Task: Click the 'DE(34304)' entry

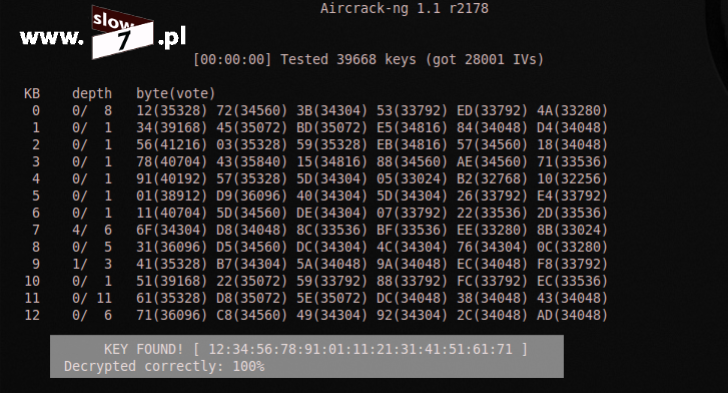Action: click(x=332, y=213)
